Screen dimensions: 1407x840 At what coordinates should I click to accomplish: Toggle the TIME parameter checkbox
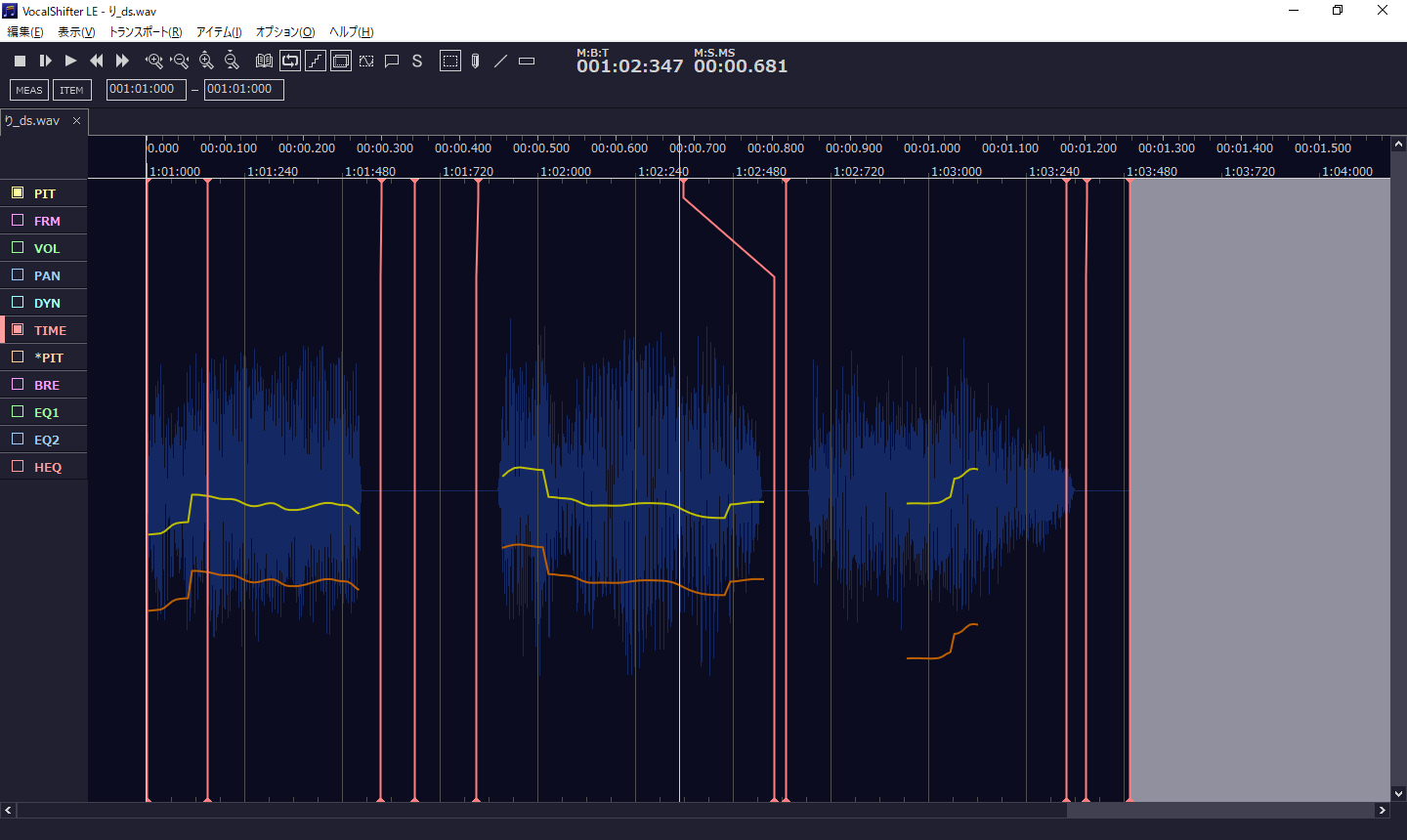pos(18,329)
